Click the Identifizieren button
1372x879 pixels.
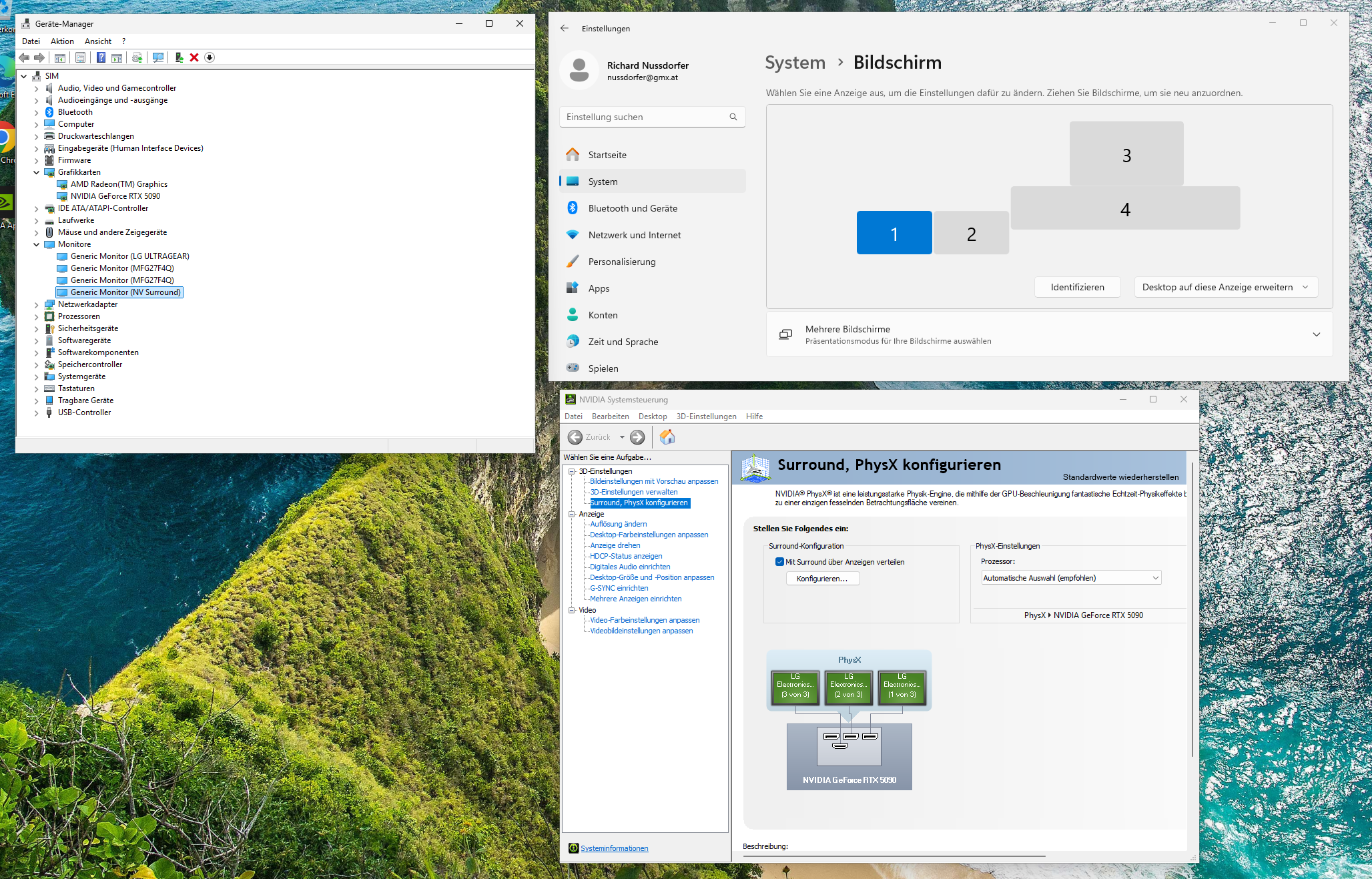1077,286
